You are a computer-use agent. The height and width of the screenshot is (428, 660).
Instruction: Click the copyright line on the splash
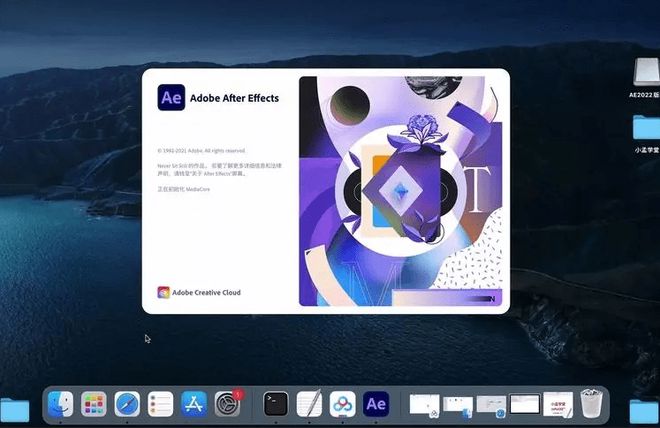201,150
